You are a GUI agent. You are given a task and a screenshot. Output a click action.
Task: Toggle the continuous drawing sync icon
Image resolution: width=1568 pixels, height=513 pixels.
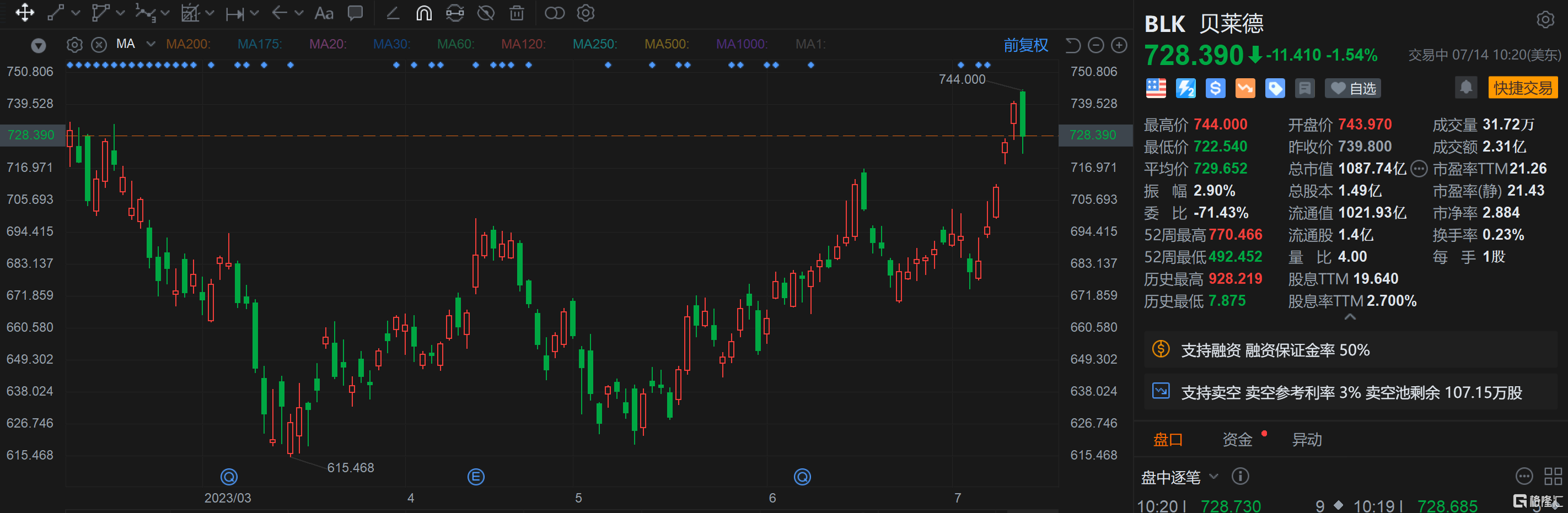pos(455,13)
